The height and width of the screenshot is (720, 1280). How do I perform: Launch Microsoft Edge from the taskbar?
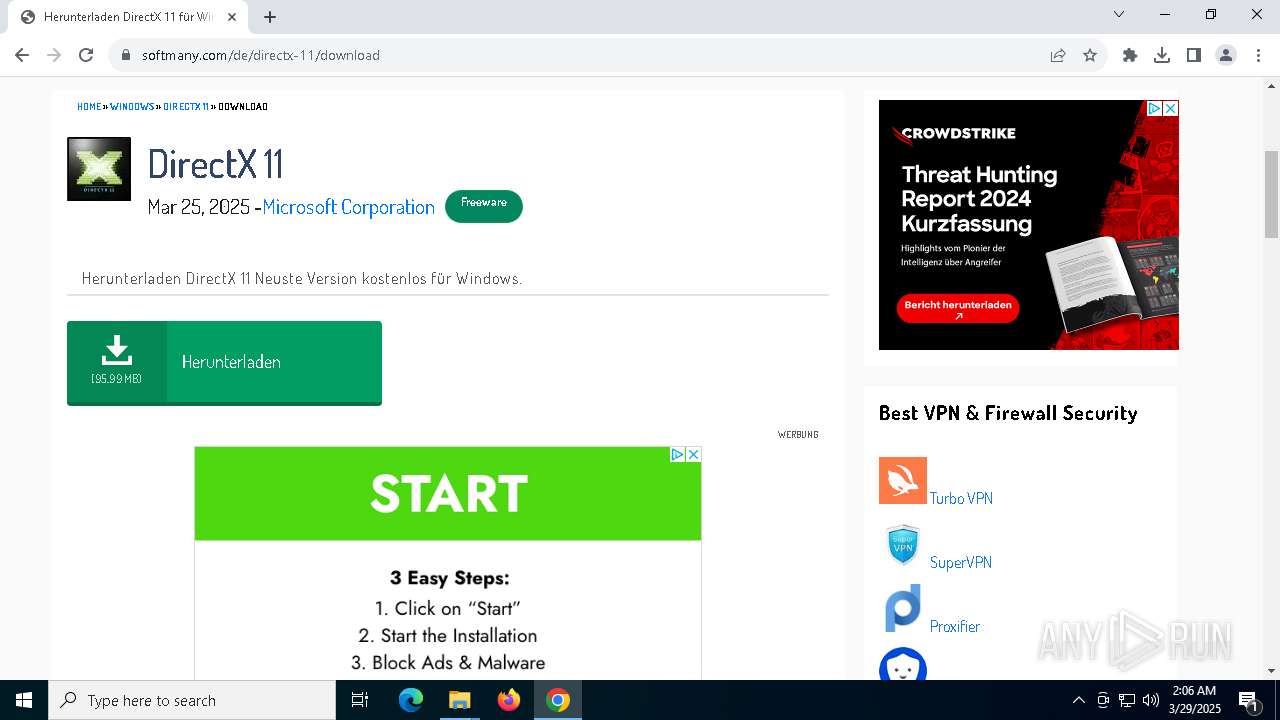[x=411, y=700]
